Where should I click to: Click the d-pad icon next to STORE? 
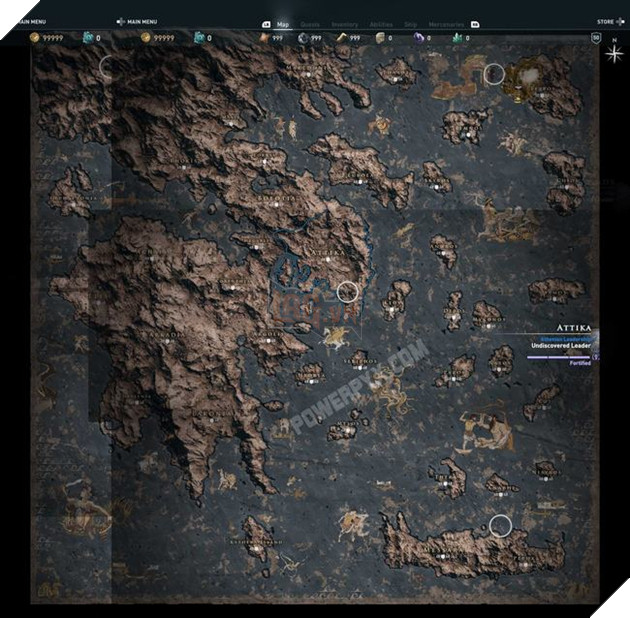[620, 22]
